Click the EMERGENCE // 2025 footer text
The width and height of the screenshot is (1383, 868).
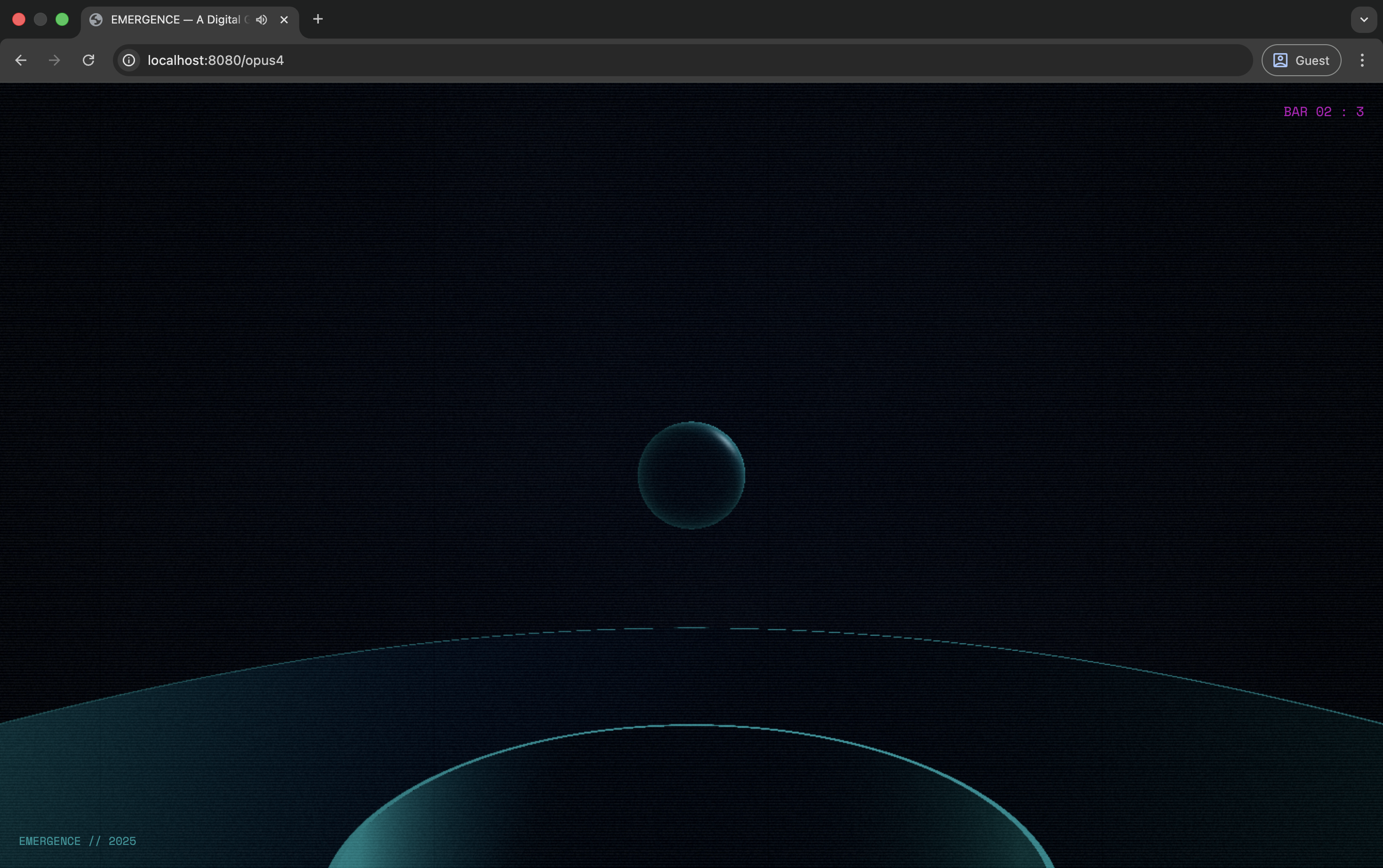coord(78,841)
